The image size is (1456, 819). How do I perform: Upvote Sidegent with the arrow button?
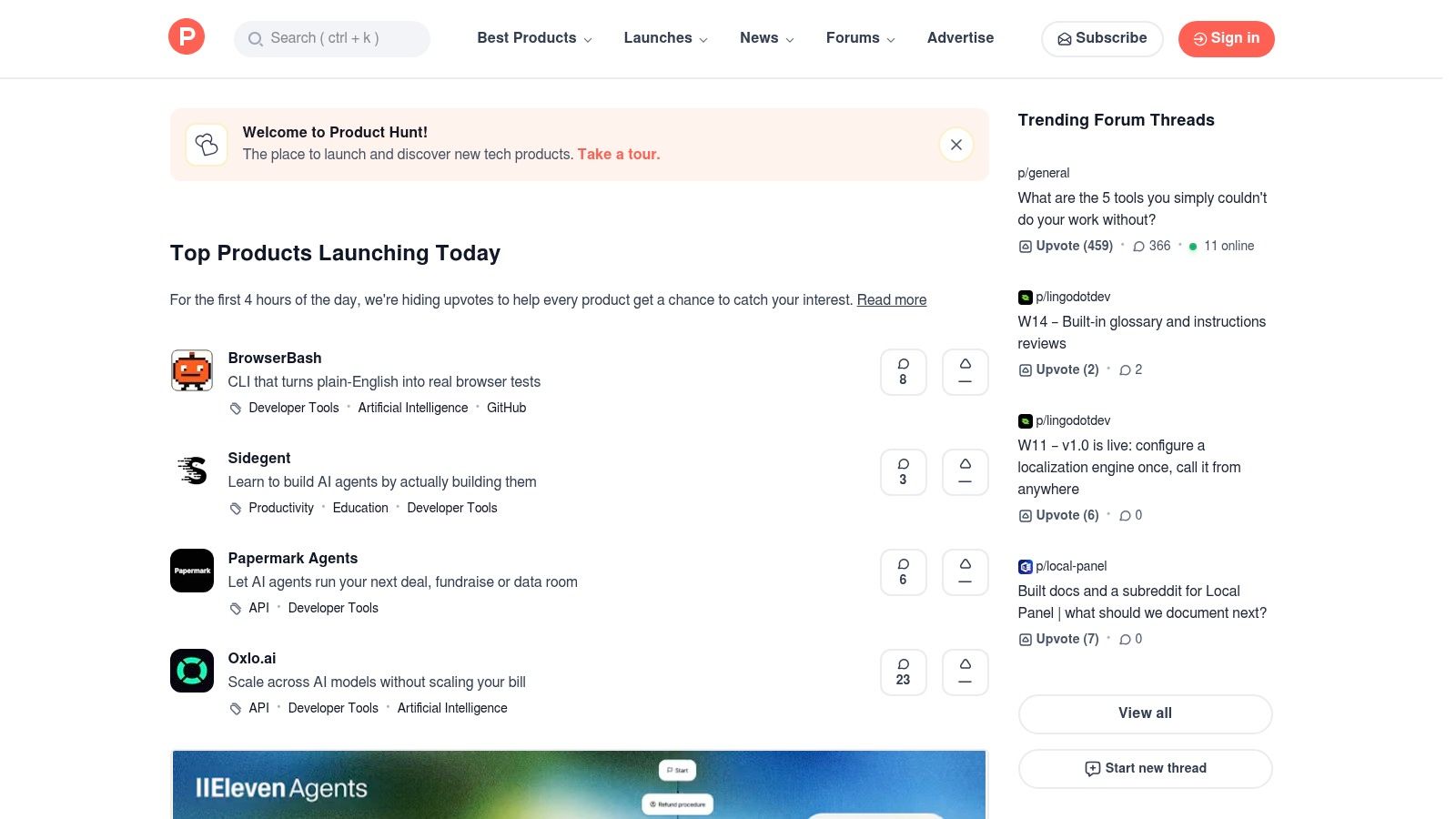click(965, 472)
